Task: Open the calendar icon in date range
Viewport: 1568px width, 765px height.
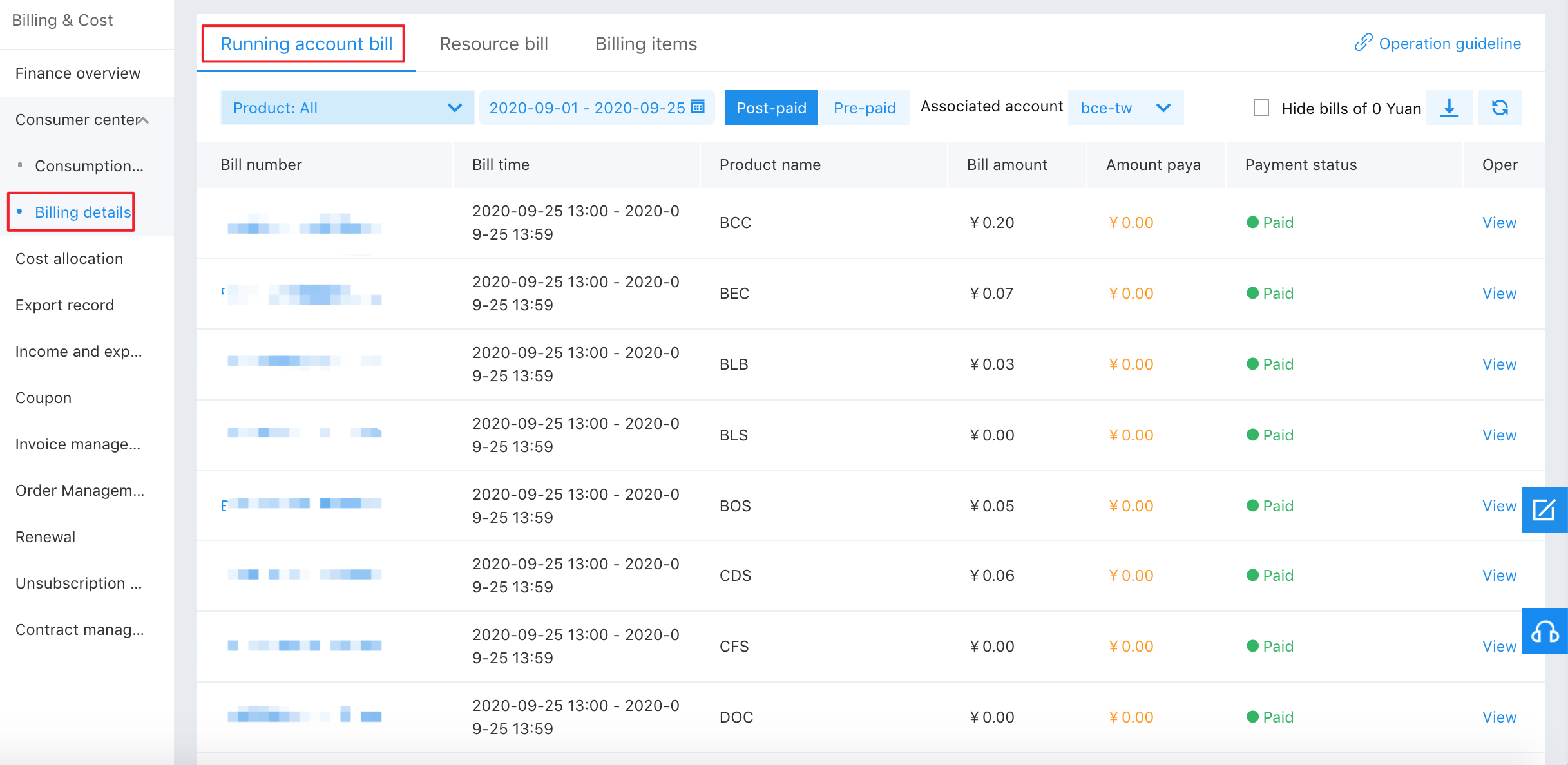Action: (698, 107)
